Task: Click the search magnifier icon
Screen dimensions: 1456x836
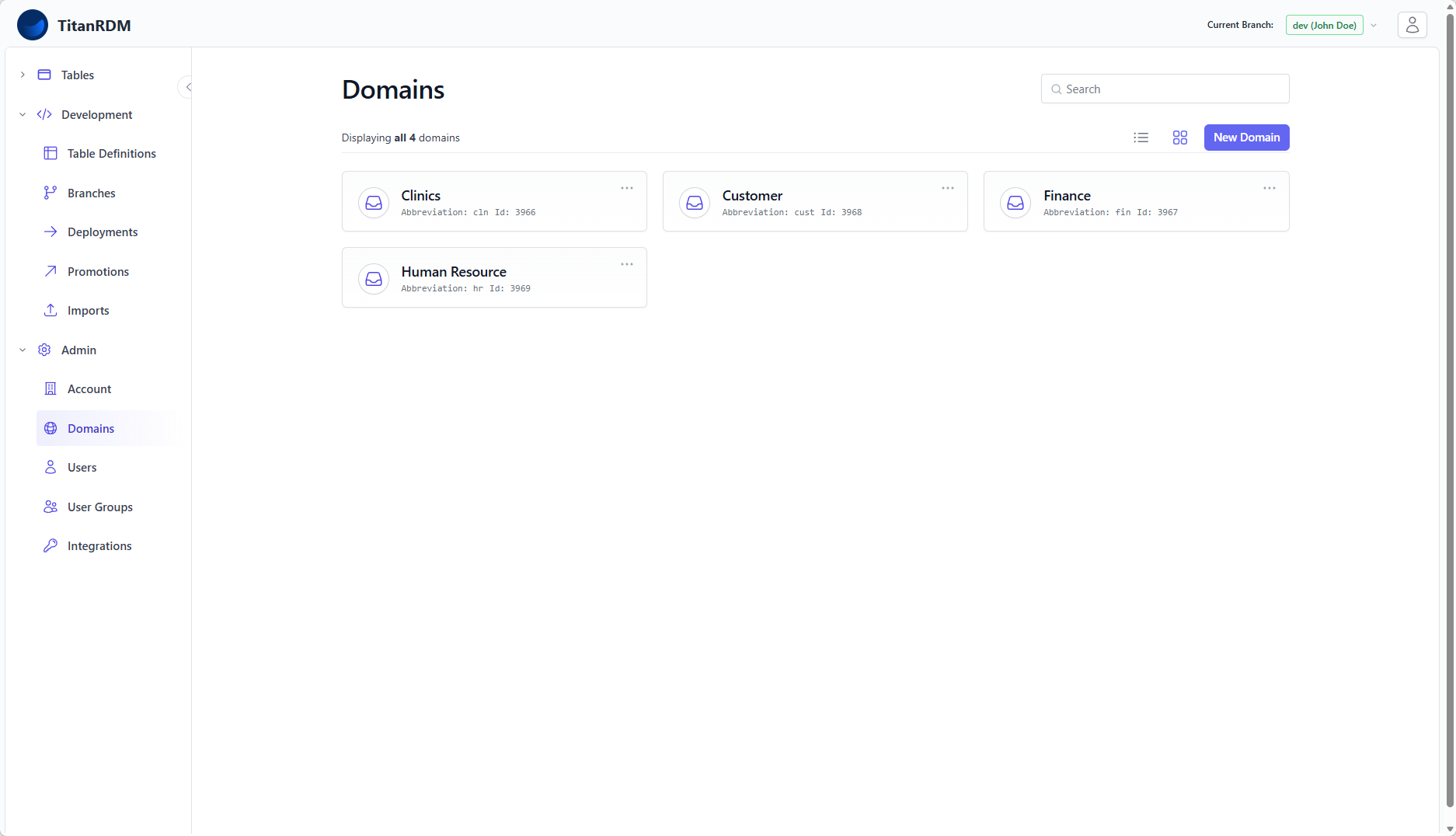Action: click(1056, 89)
